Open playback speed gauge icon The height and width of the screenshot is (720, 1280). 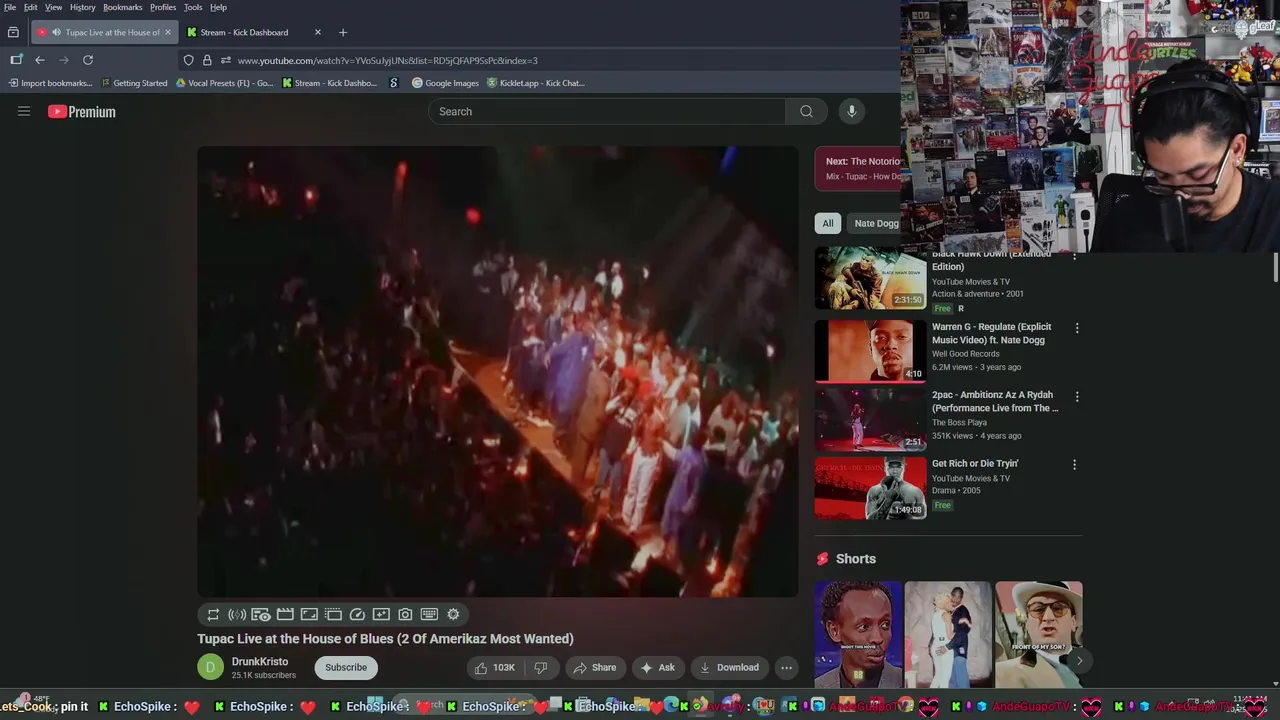[357, 615]
